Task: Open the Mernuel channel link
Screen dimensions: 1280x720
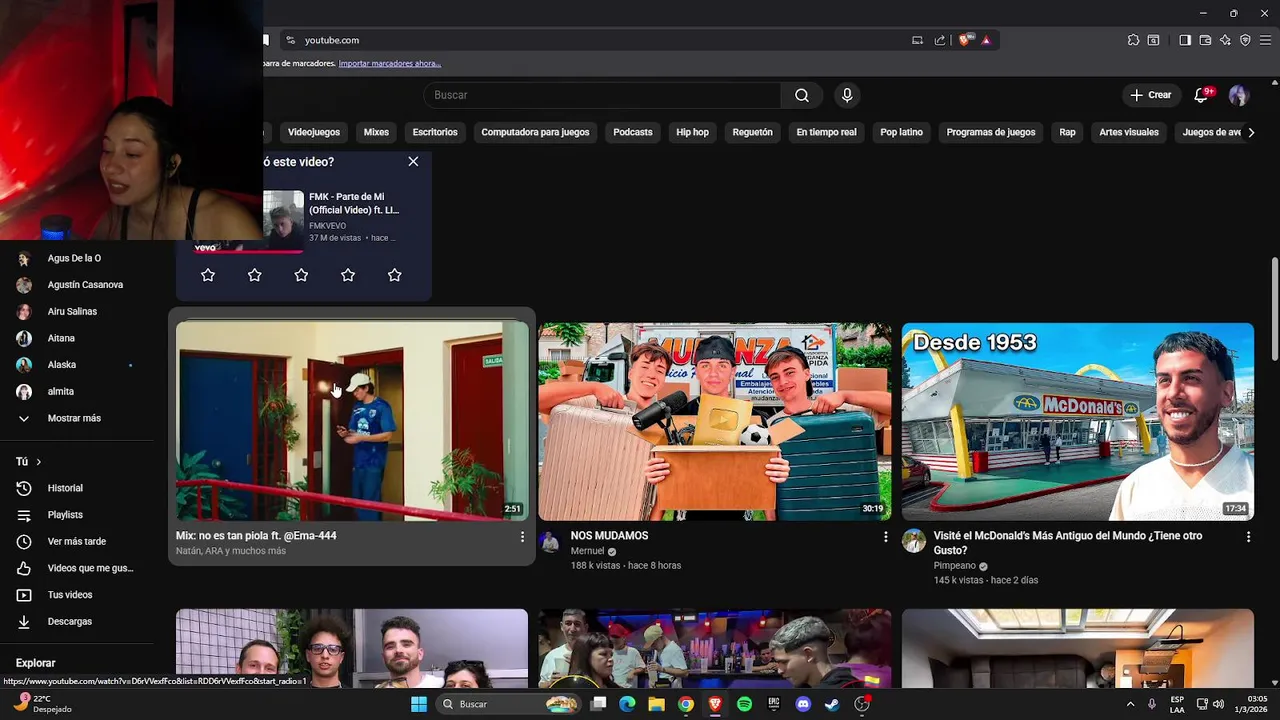Action: click(x=588, y=551)
